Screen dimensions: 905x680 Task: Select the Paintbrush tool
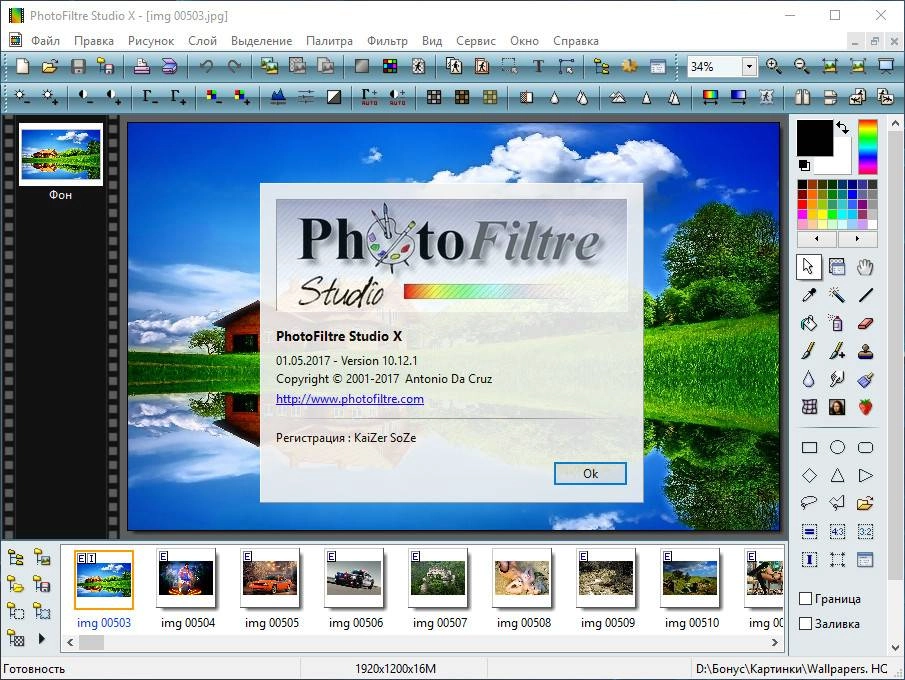tap(809, 351)
